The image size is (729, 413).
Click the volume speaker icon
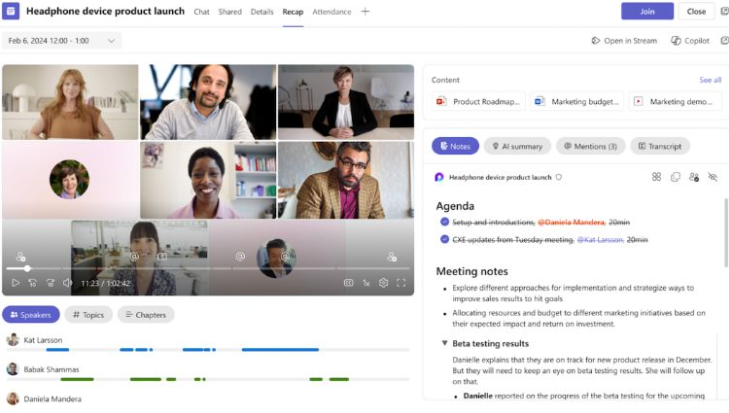pyautogui.click(x=67, y=283)
